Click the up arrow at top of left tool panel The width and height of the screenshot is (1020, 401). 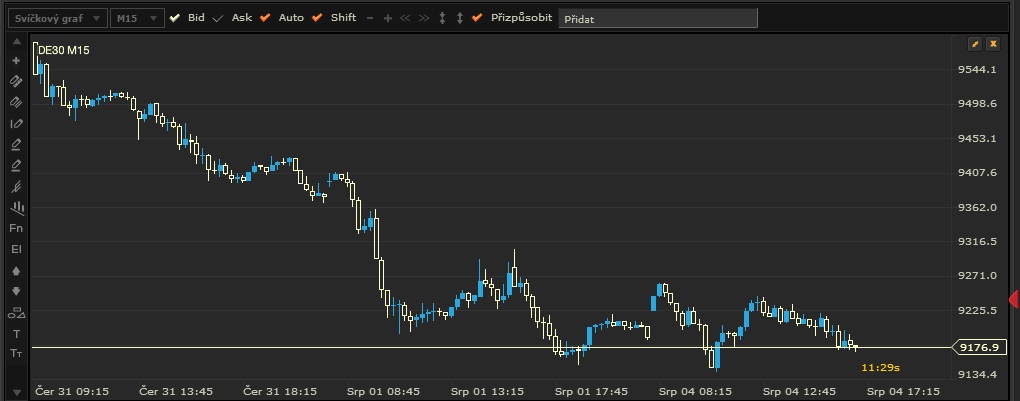[16, 42]
